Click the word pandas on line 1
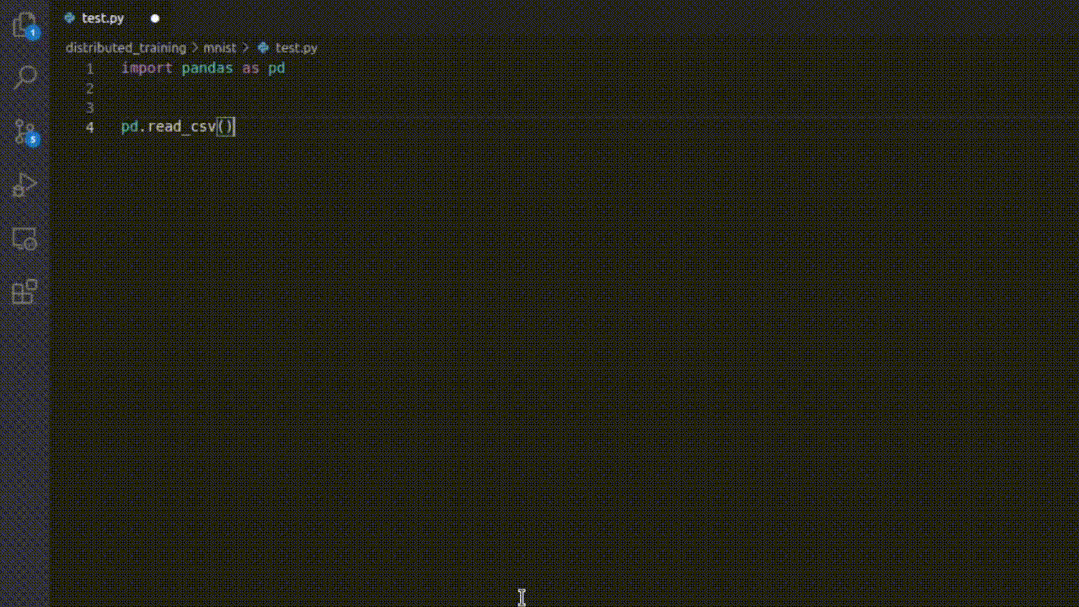The image size is (1079, 607). point(207,68)
